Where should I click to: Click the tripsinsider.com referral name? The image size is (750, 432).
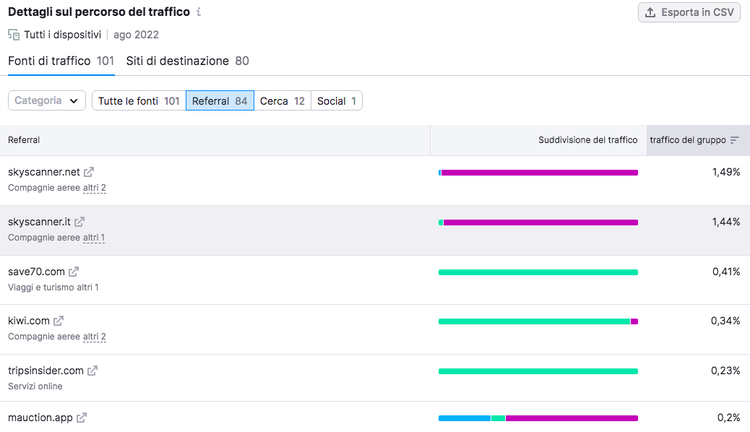click(x=46, y=371)
